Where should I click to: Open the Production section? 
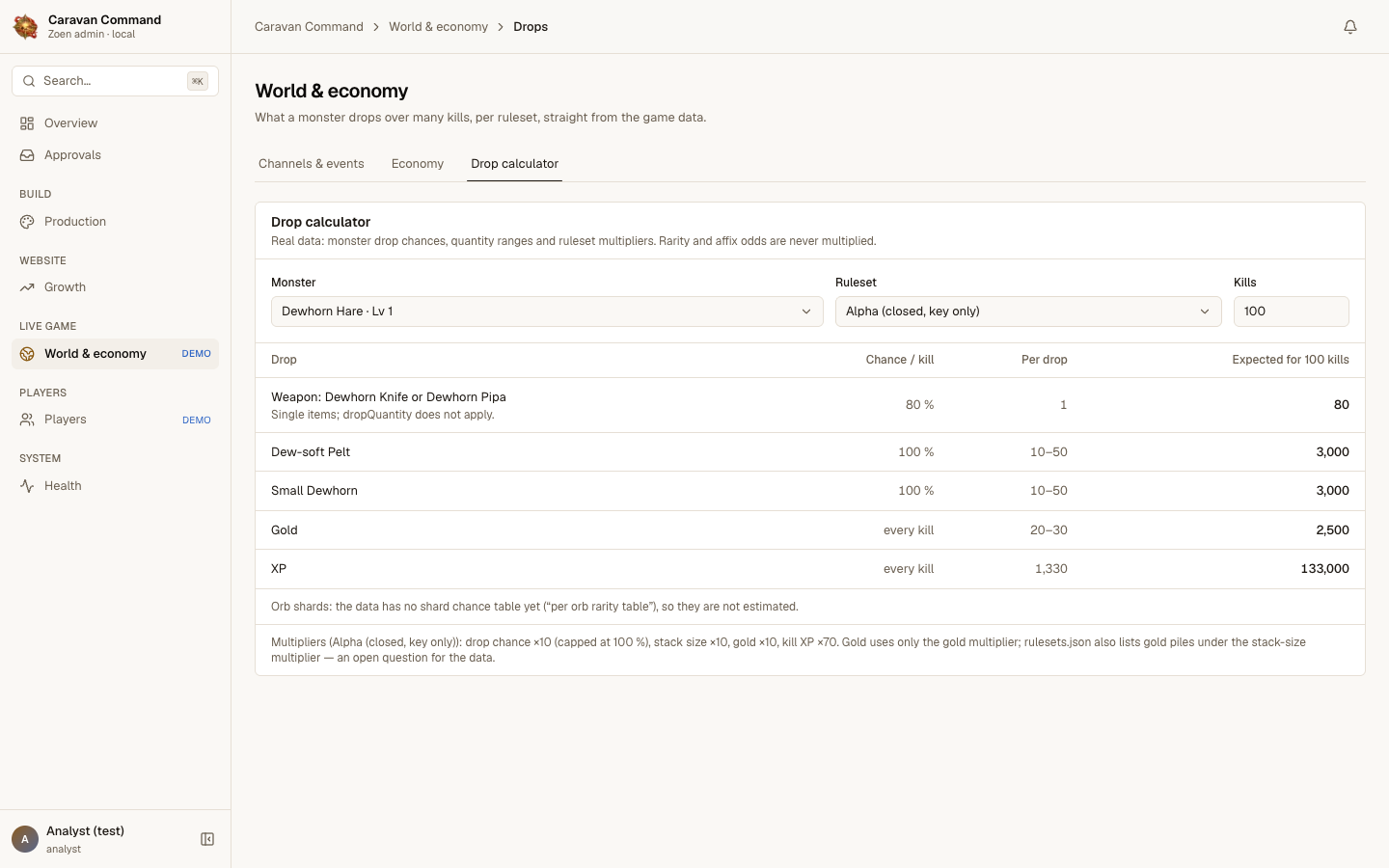coord(116,222)
